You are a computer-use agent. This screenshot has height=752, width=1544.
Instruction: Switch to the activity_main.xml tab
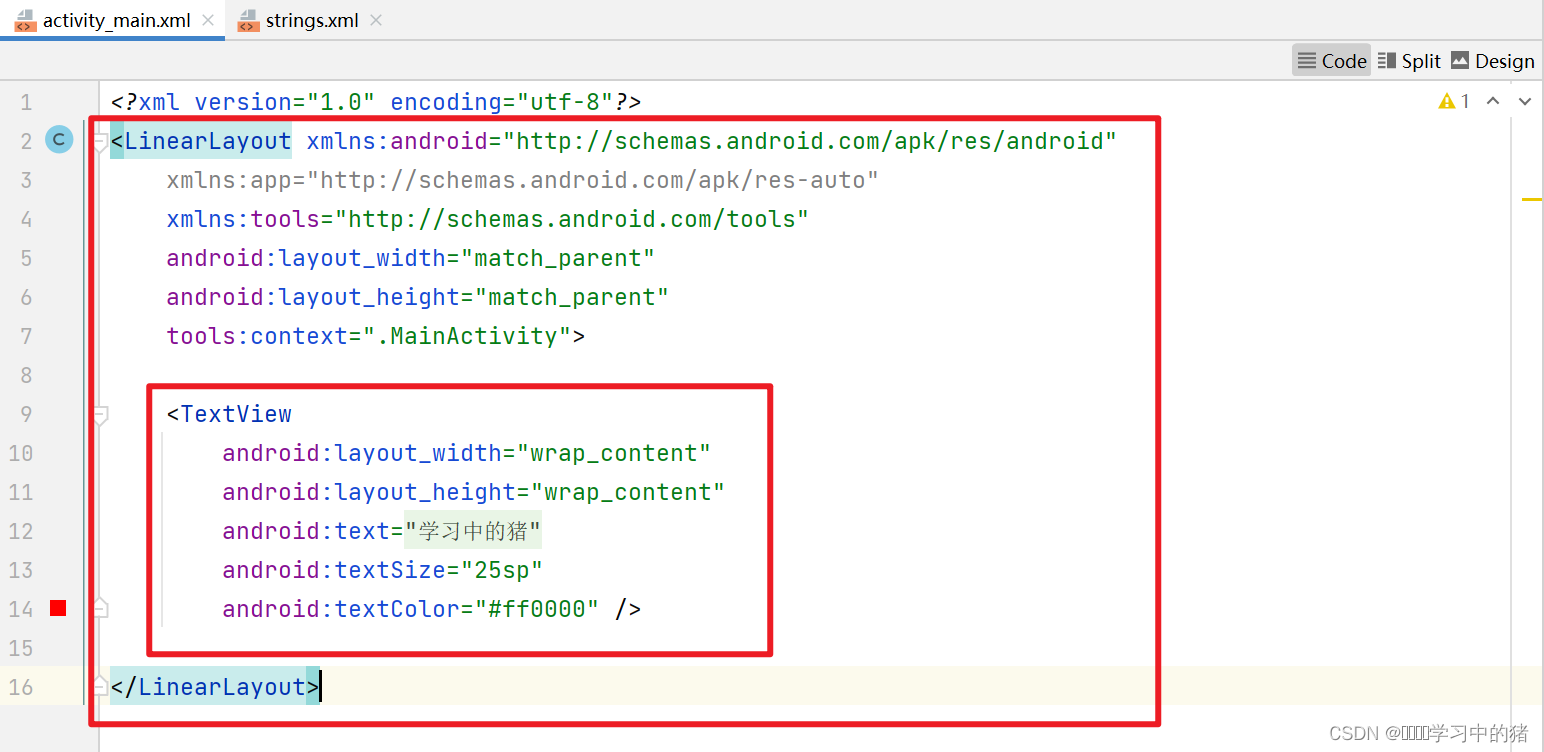point(116,20)
